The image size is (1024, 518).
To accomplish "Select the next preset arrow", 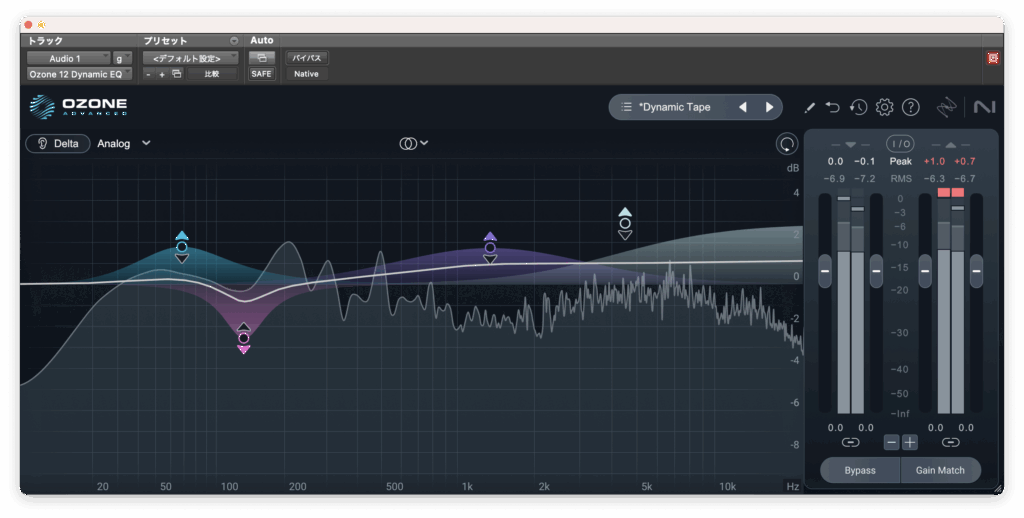I will (x=769, y=107).
